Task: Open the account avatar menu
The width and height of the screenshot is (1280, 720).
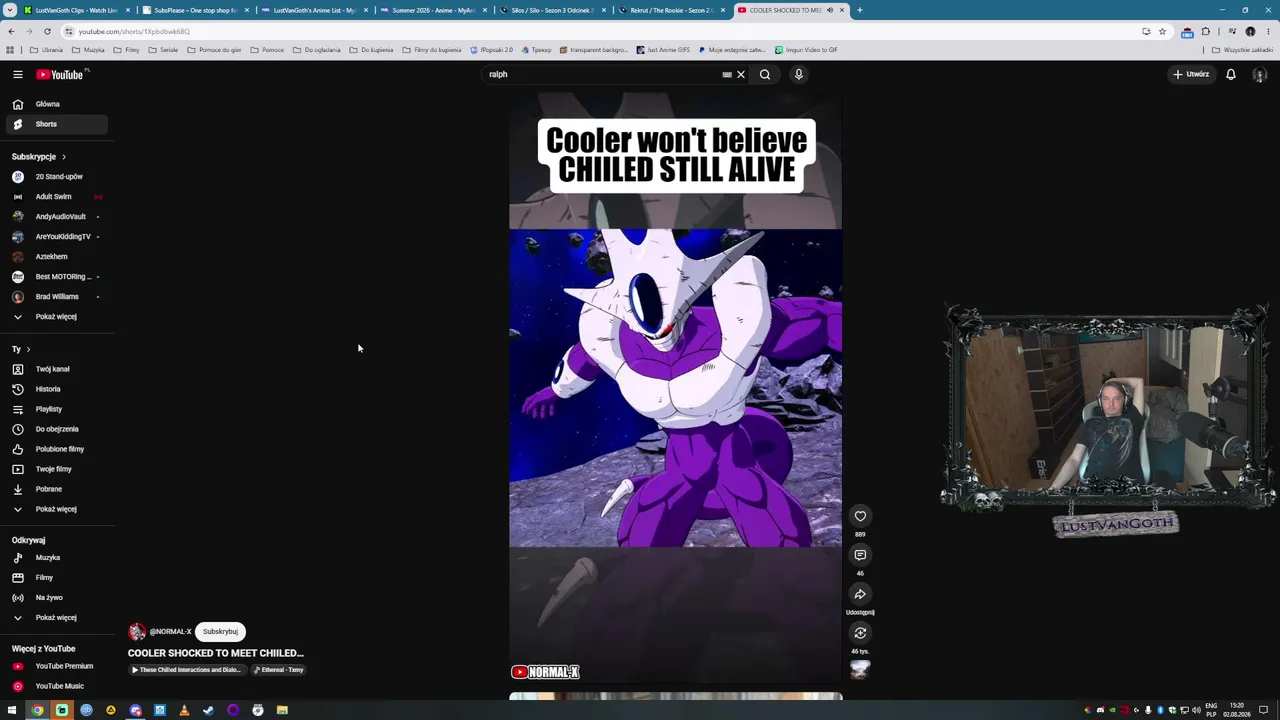Action: pos(1260,74)
